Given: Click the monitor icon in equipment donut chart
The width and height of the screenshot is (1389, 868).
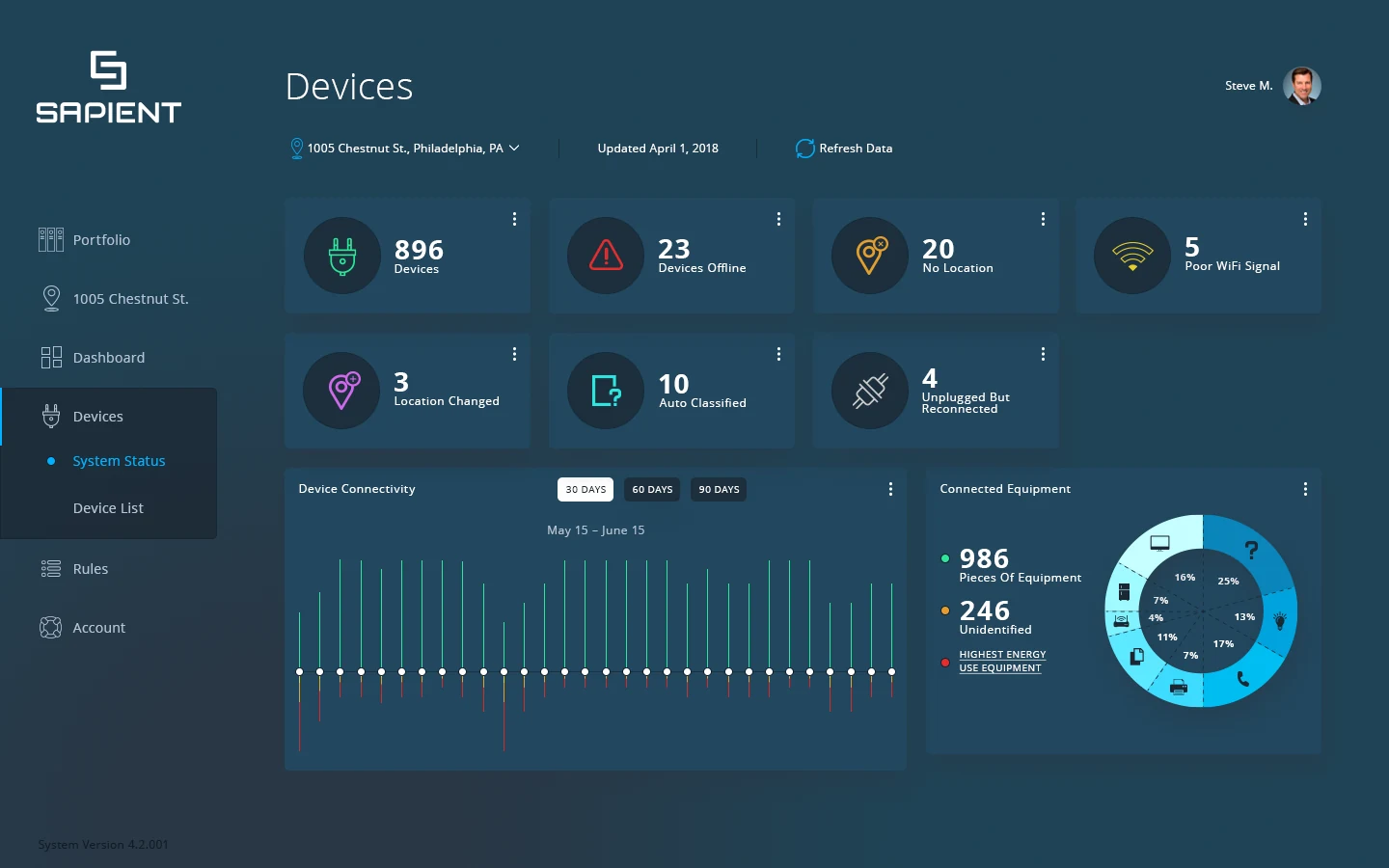Looking at the screenshot, I should coord(1159,543).
